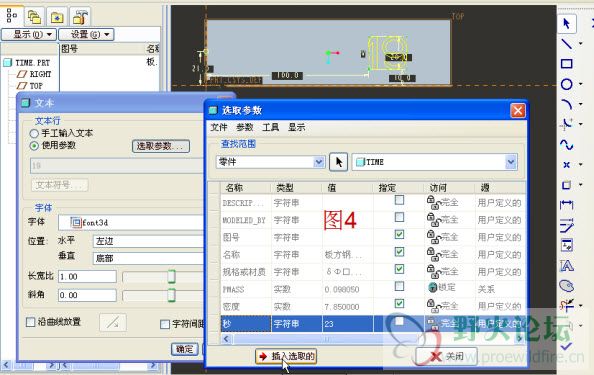Screen dimensions: 594x375
Task: Open the folder favorites tab icon
Action: (x=57, y=16)
